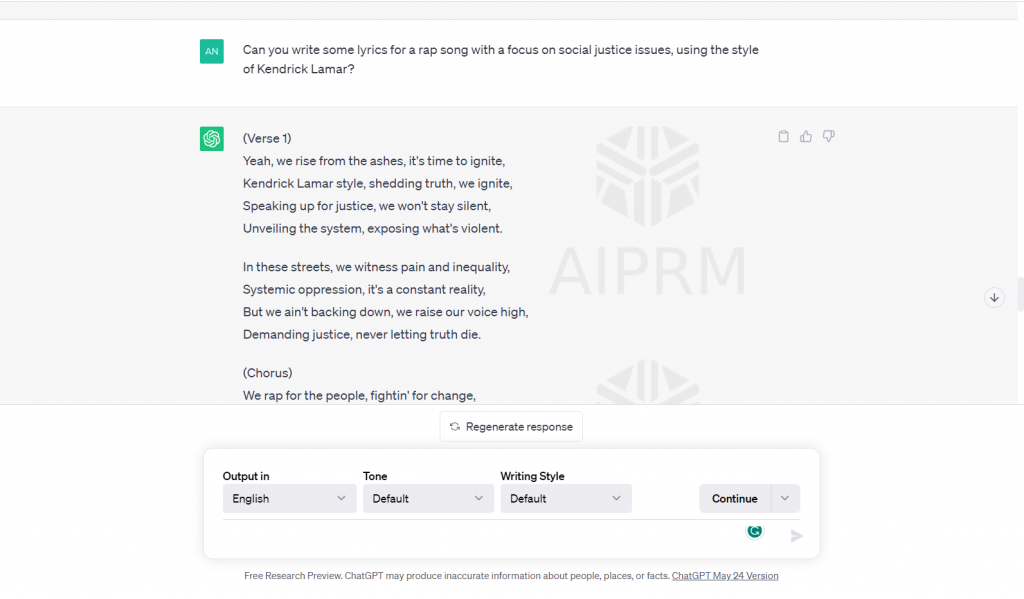Image resolution: width=1024 pixels, height=599 pixels.
Task: Click the user prompt about Kendrick Lamar
Action: [500, 60]
